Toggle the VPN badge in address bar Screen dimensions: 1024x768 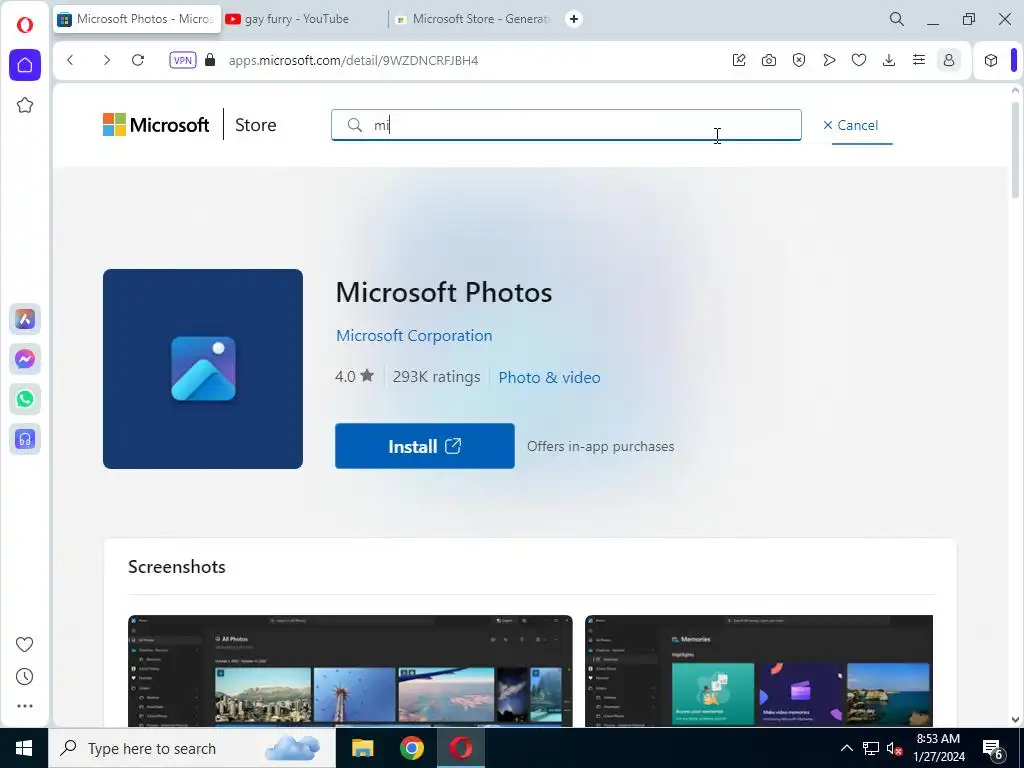pyautogui.click(x=182, y=60)
